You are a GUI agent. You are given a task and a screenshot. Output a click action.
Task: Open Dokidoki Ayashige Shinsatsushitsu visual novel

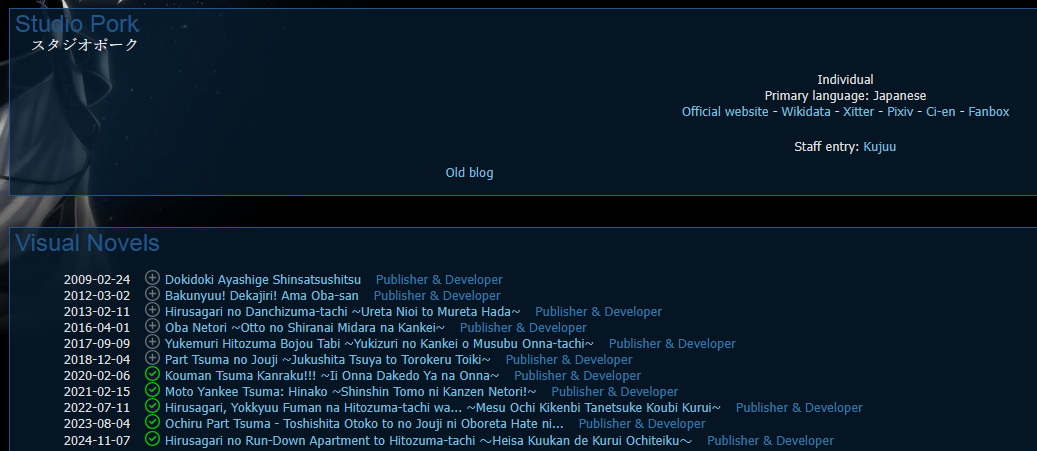pyautogui.click(x=263, y=280)
